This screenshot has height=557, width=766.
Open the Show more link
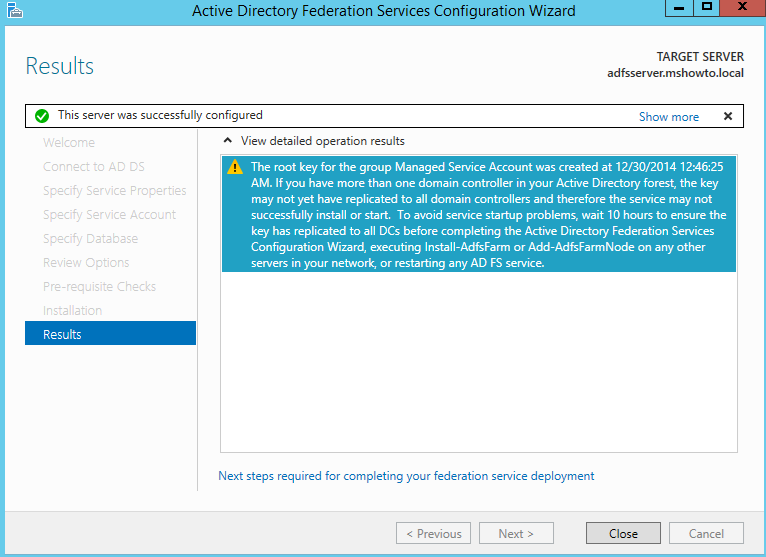coord(669,117)
